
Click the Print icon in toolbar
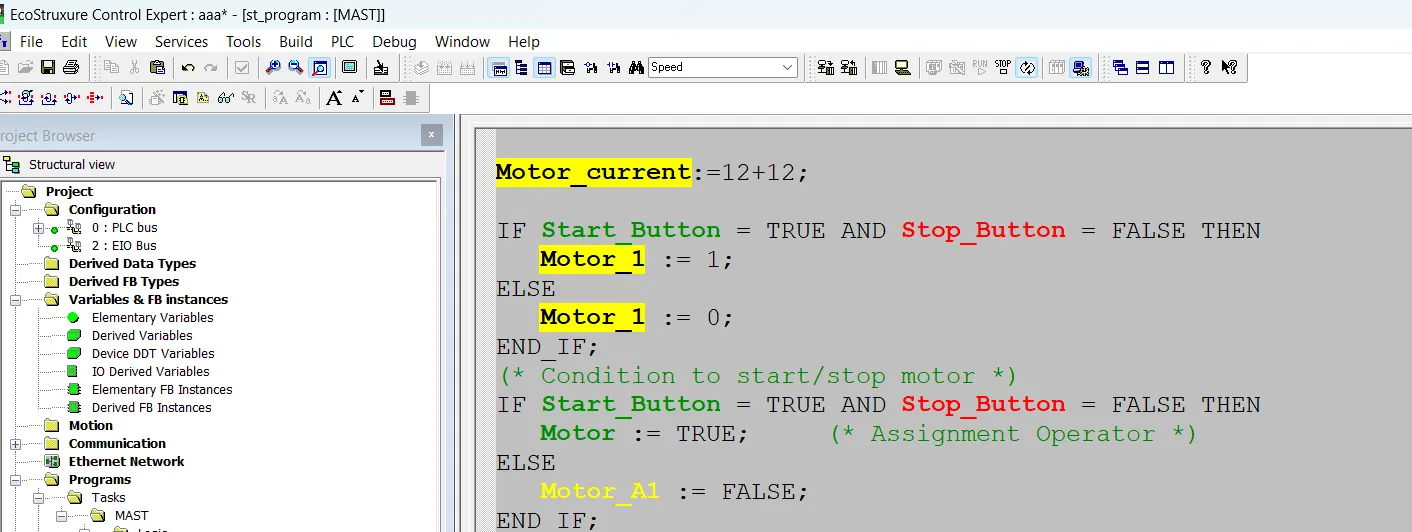coord(71,67)
